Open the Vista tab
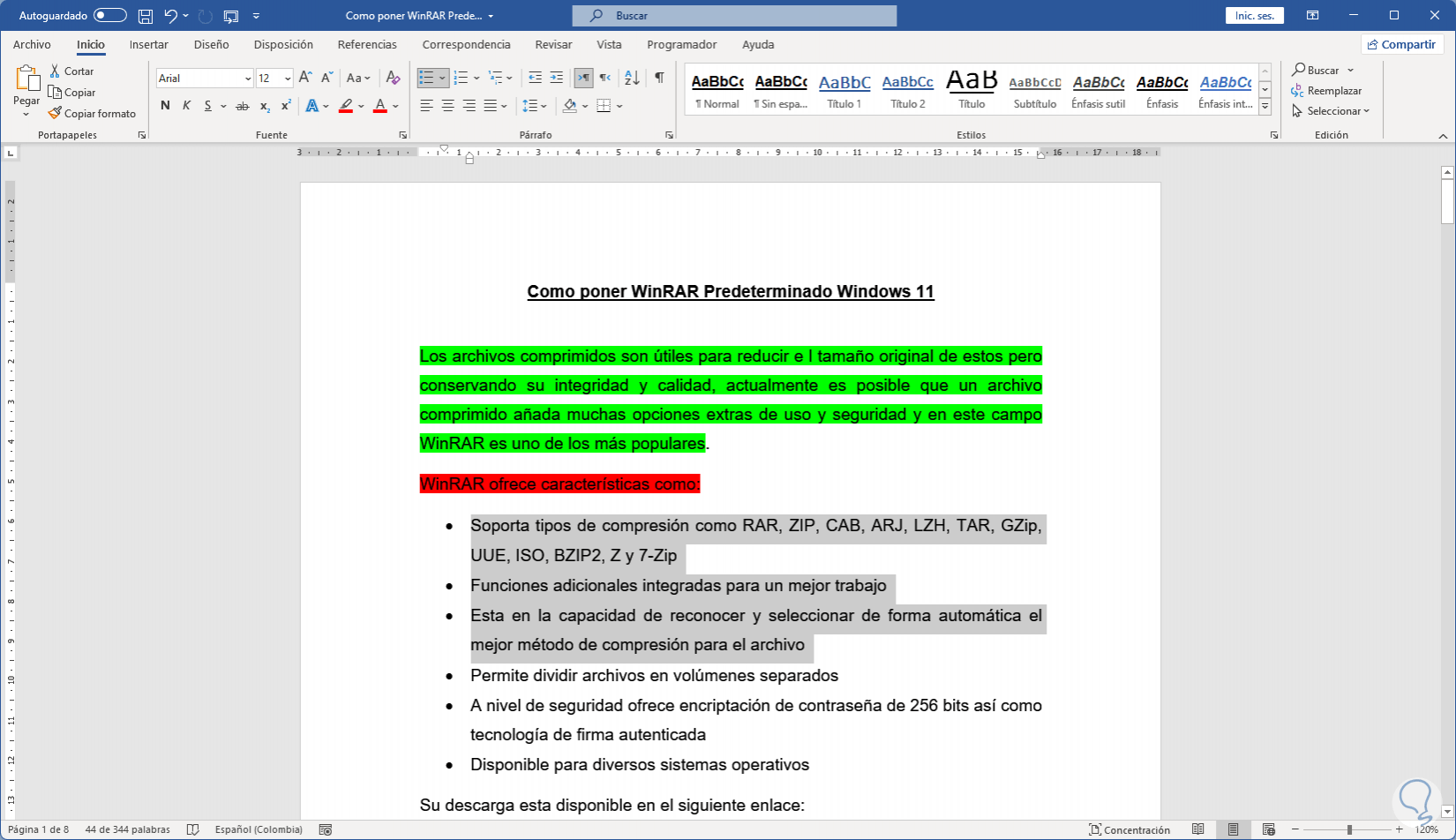This screenshot has height=840, width=1456. coord(609,44)
